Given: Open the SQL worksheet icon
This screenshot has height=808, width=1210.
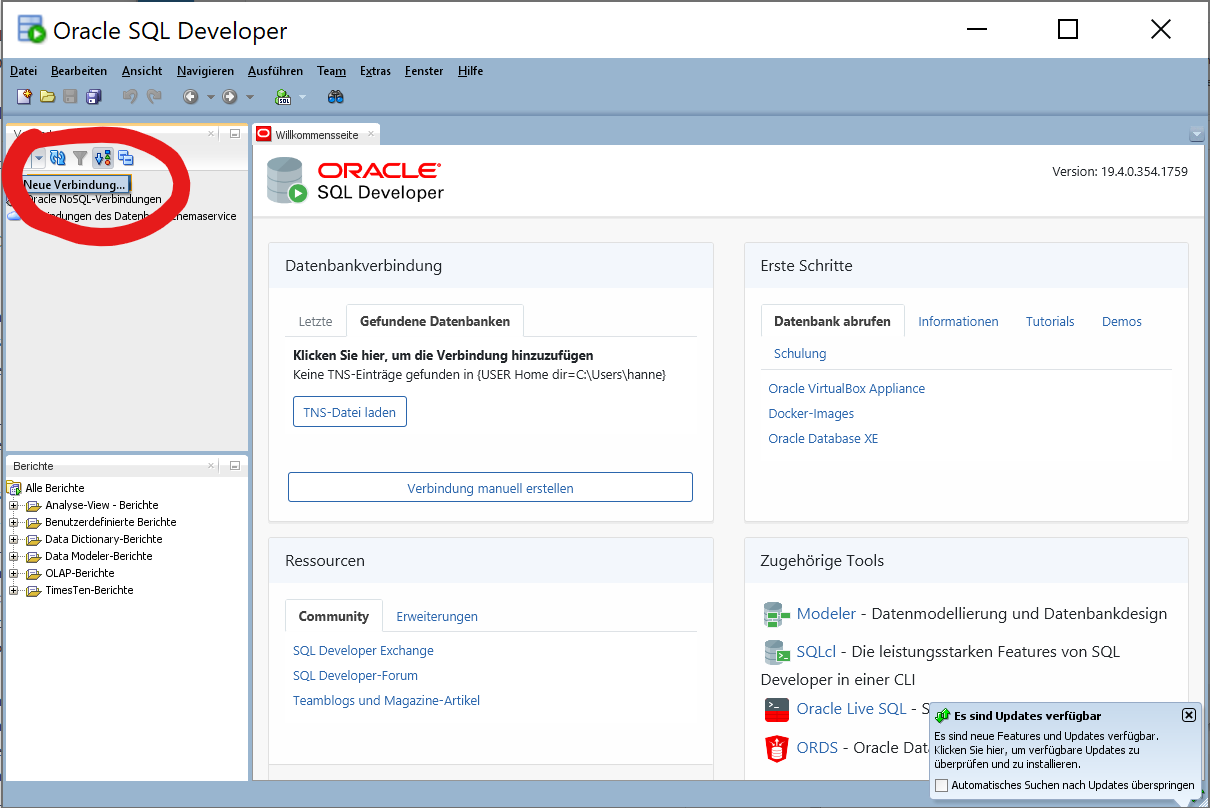Looking at the screenshot, I should click(283, 97).
